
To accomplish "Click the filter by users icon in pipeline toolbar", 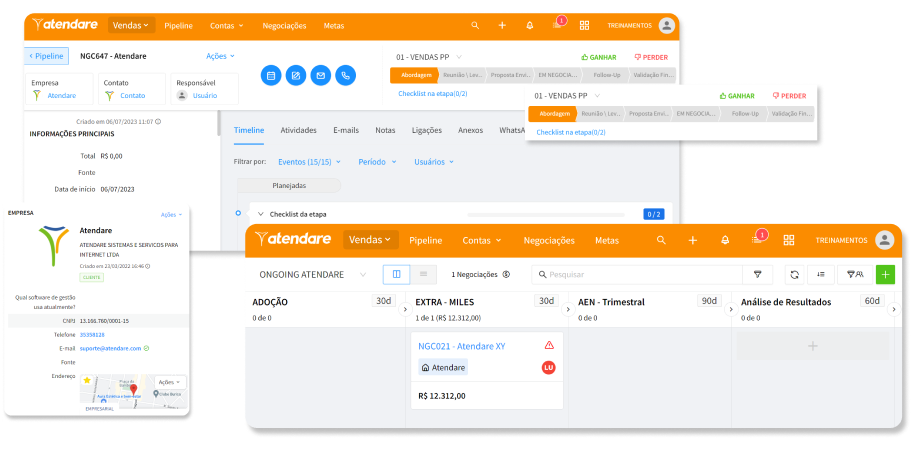I will (x=855, y=274).
